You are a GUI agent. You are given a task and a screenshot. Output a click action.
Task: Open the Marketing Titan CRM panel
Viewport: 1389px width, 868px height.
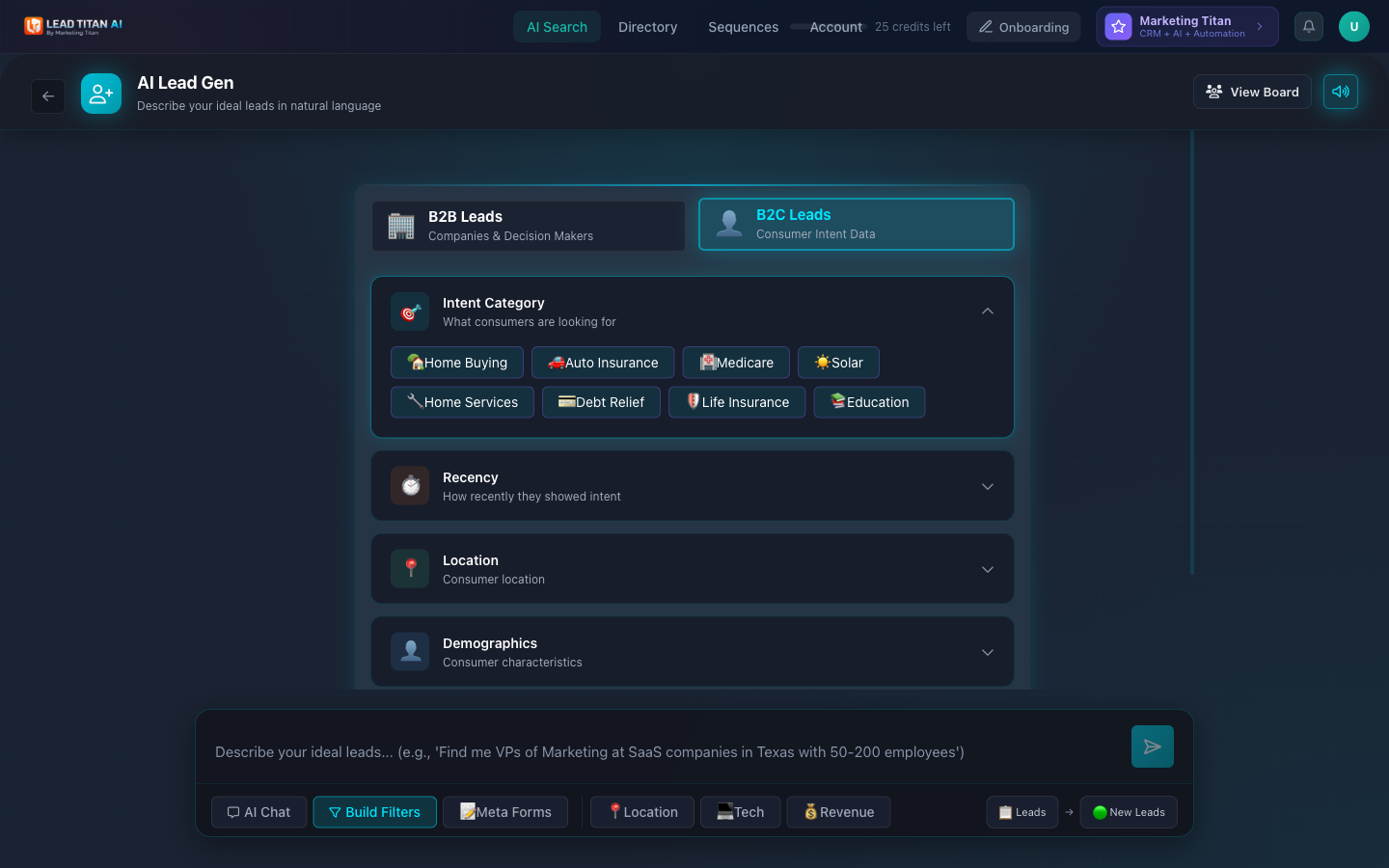1186,26
